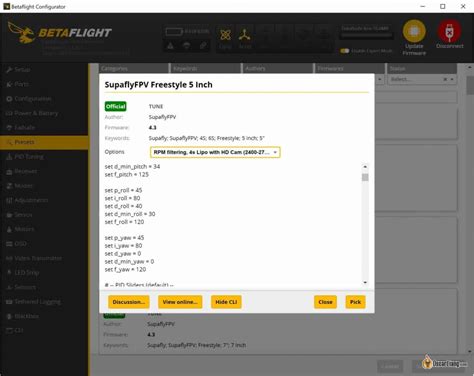
Task: Open CLI via its terminal icon
Action: coord(9,330)
